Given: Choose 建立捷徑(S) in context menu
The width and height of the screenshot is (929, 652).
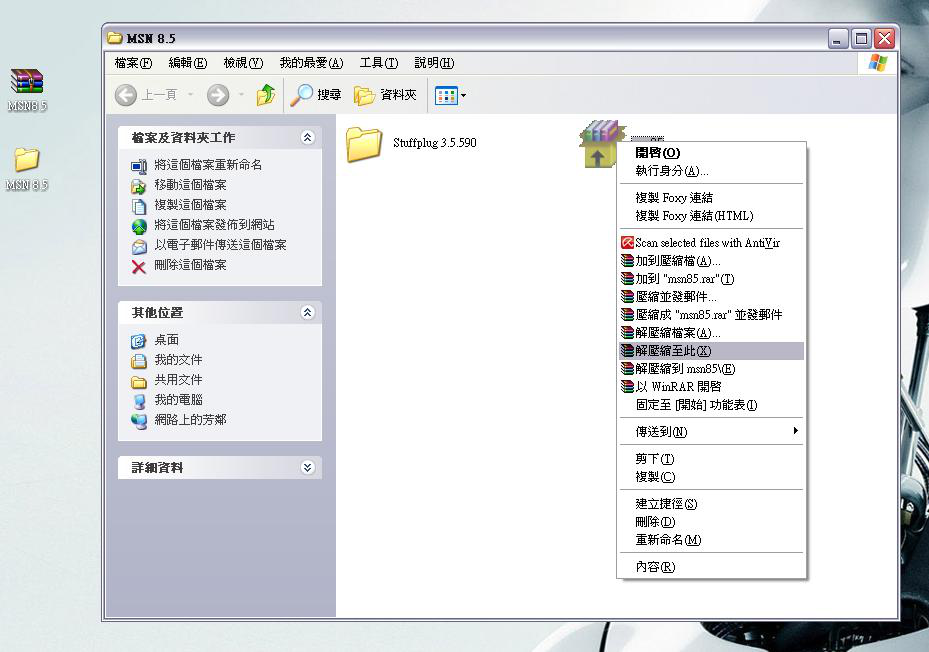Looking at the screenshot, I should click(711, 504).
